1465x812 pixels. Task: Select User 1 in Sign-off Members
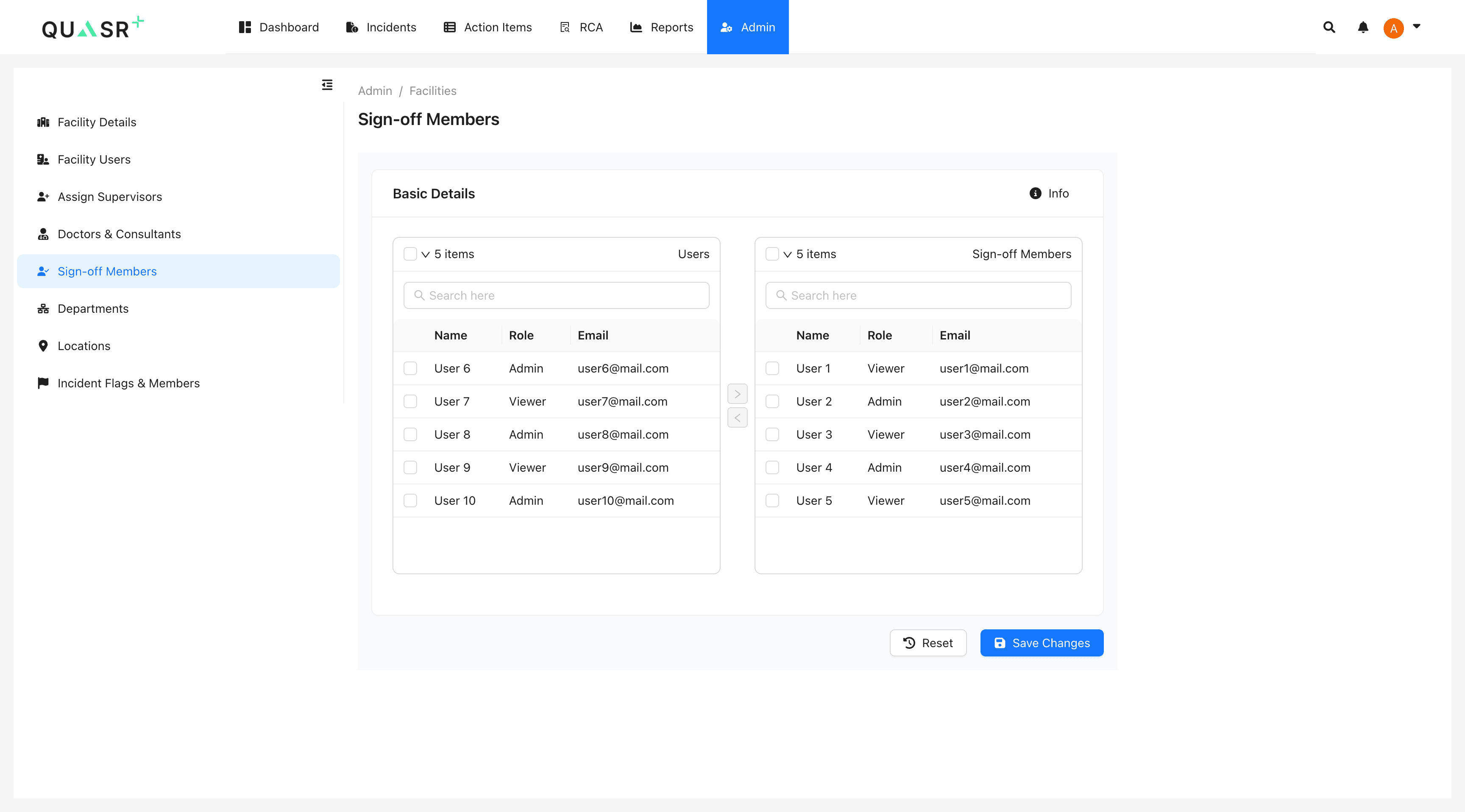pos(772,368)
